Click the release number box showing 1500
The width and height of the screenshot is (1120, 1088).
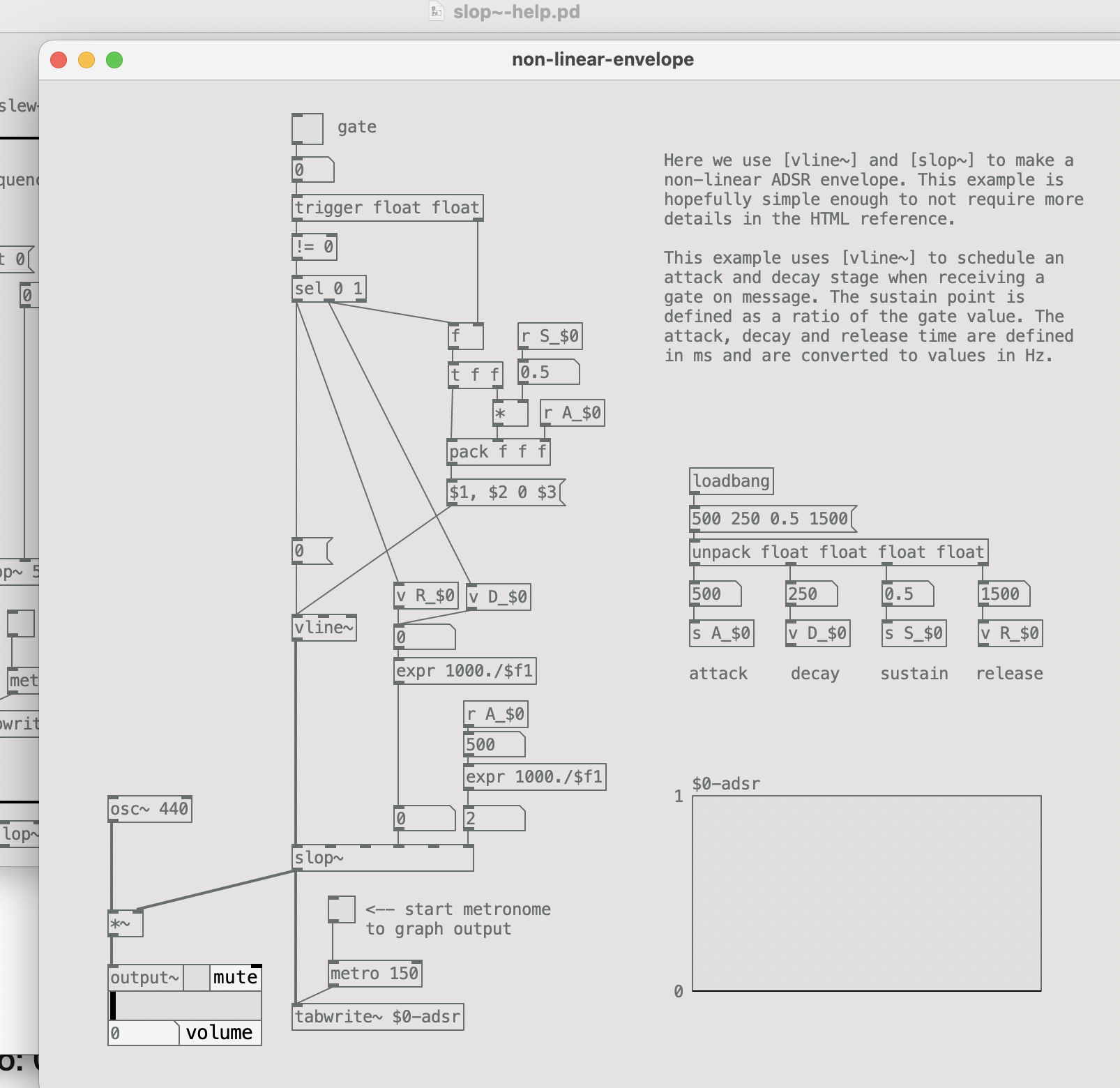1004,594
